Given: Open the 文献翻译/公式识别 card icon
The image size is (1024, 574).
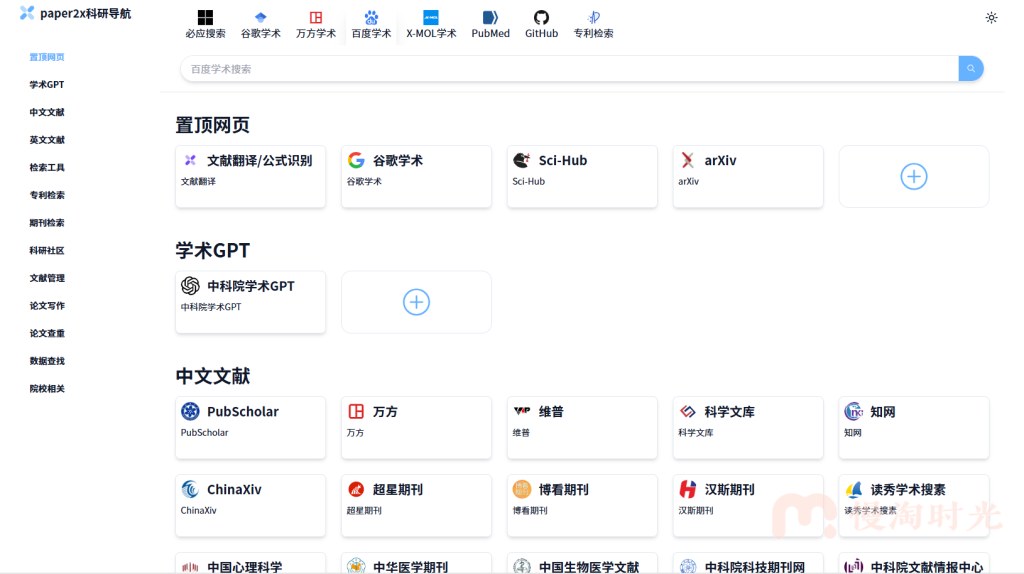Looking at the screenshot, I should pos(190,160).
